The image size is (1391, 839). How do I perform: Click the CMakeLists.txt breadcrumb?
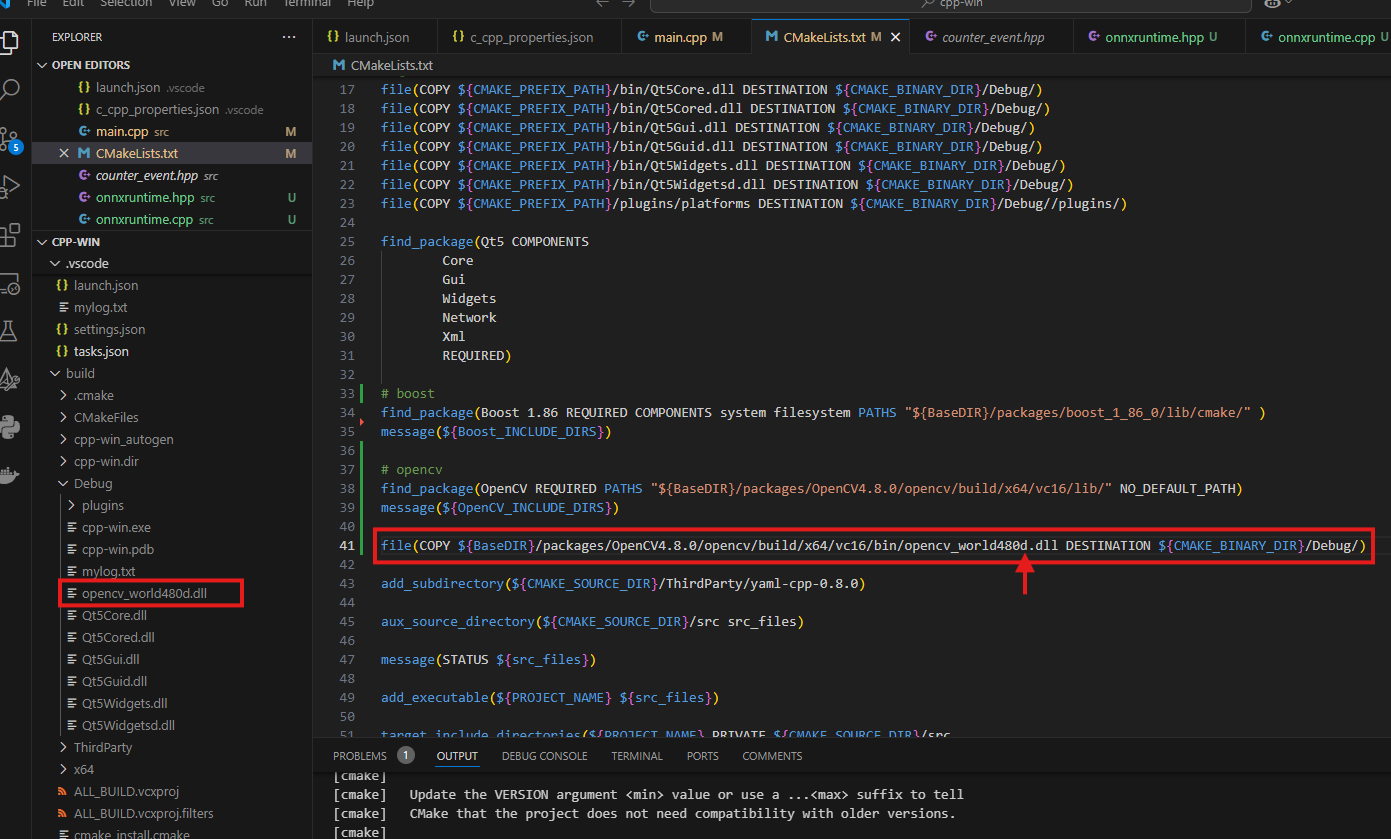click(382, 65)
